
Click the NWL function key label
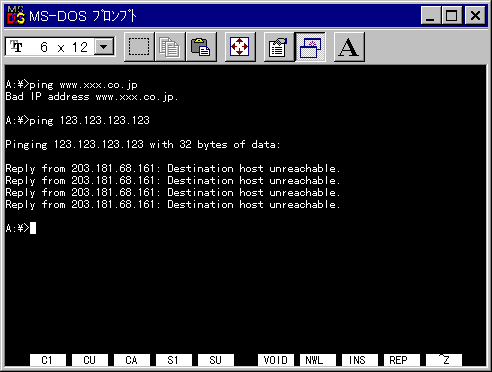coord(317,360)
